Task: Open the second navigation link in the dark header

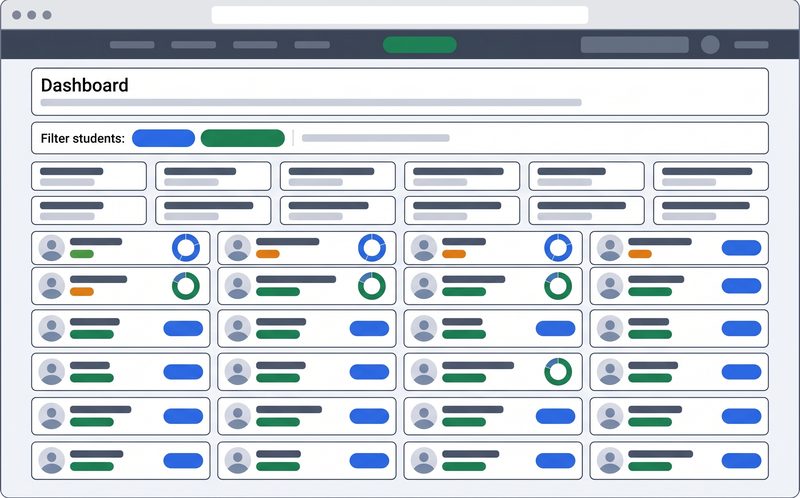Action: coord(193,45)
